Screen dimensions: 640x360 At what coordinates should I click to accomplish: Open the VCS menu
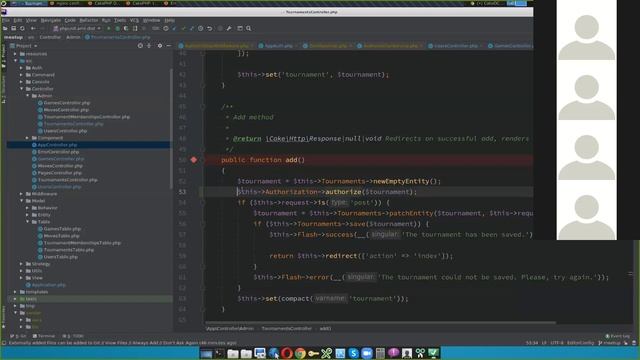tap(134, 20)
